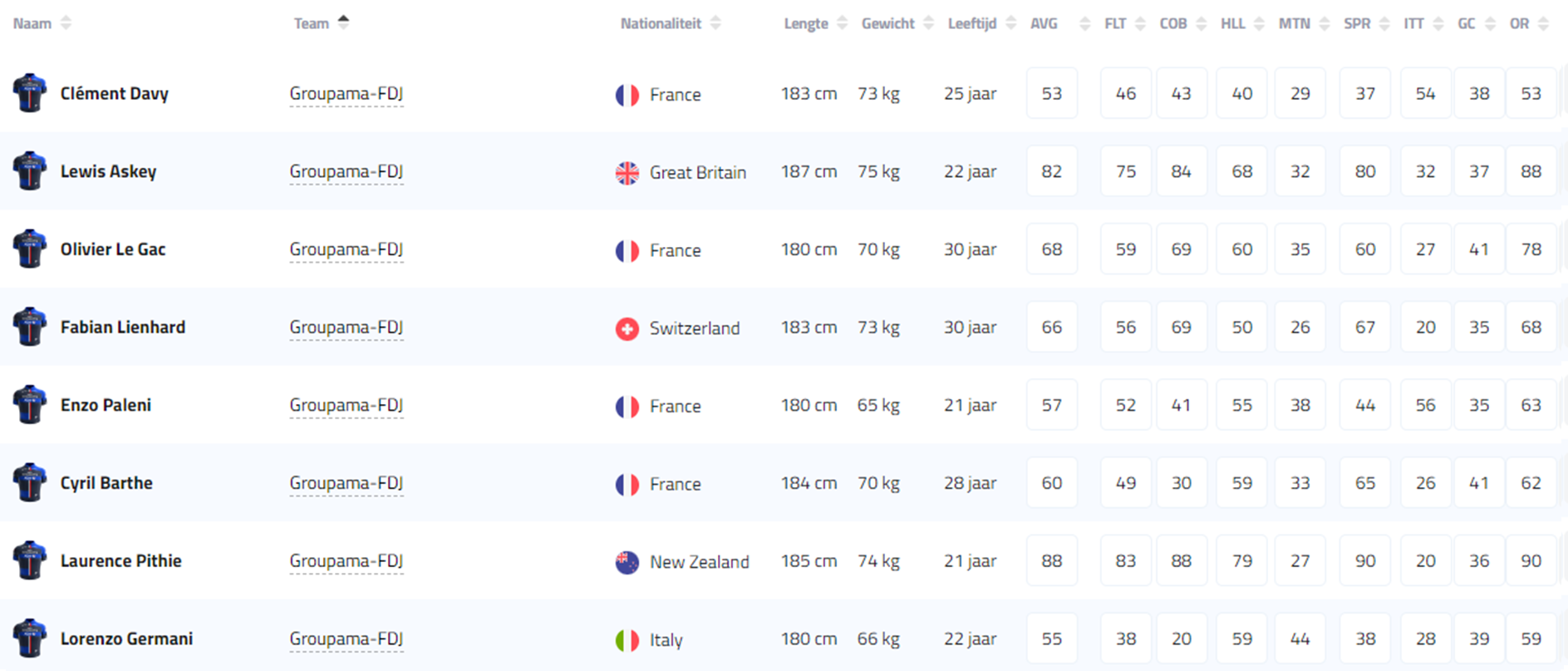Click Lewis Askey's team jersey icon
Viewport: 1568px width, 671px height.
coord(29,171)
